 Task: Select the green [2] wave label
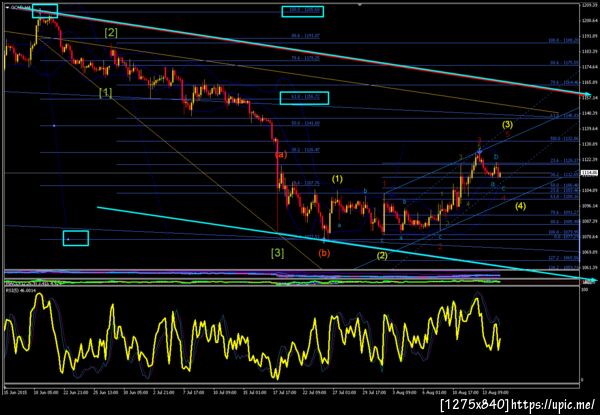tap(111, 33)
